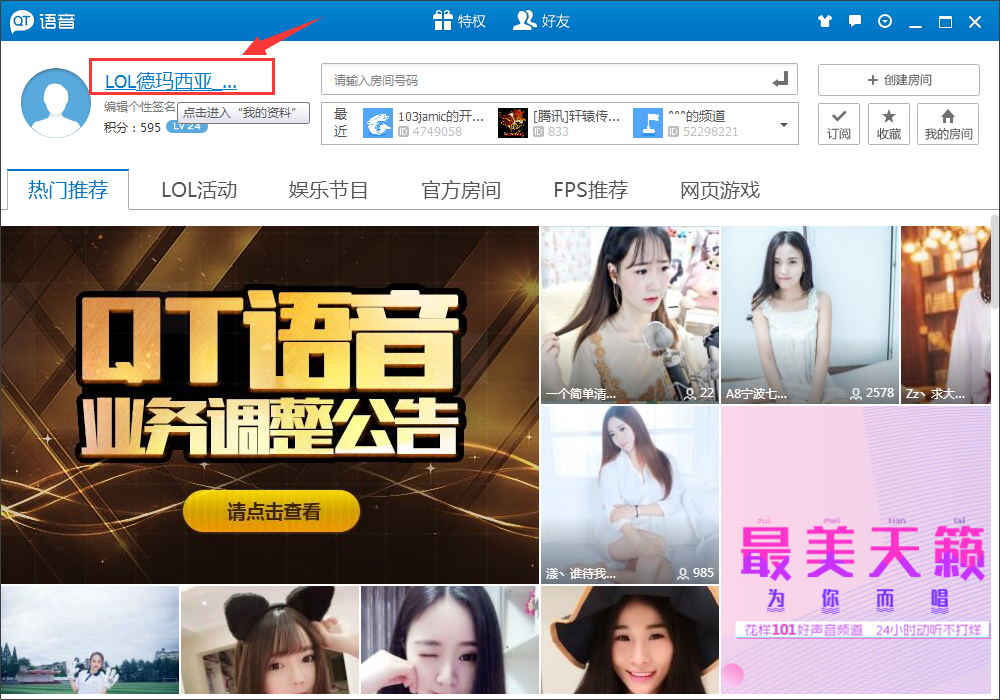Click the 订阅 subscribe icon
This screenshot has width=1000, height=700.
[x=838, y=123]
